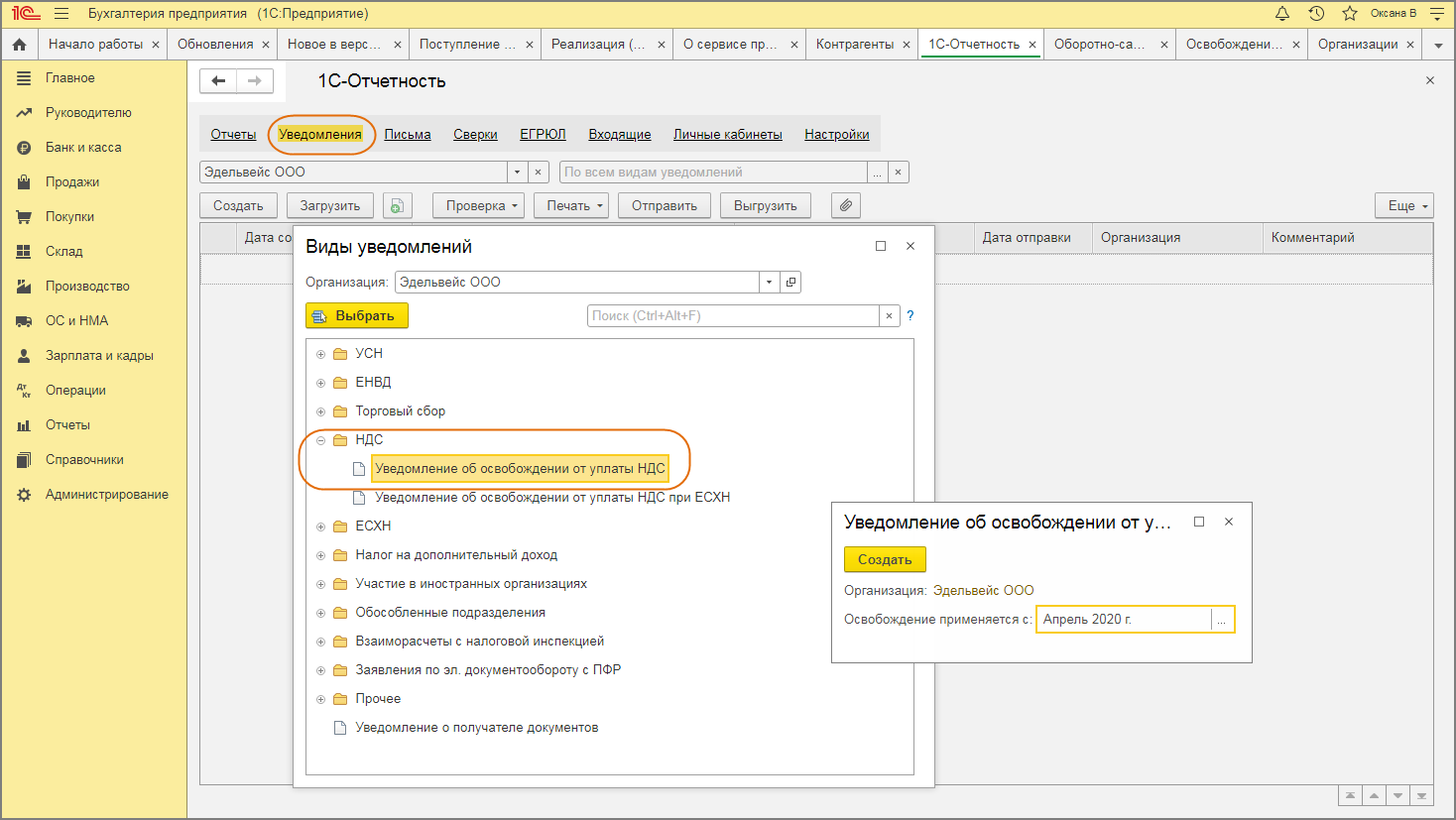
Task: Open the Еще dropdown menu
Action: tap(1404, 205)
